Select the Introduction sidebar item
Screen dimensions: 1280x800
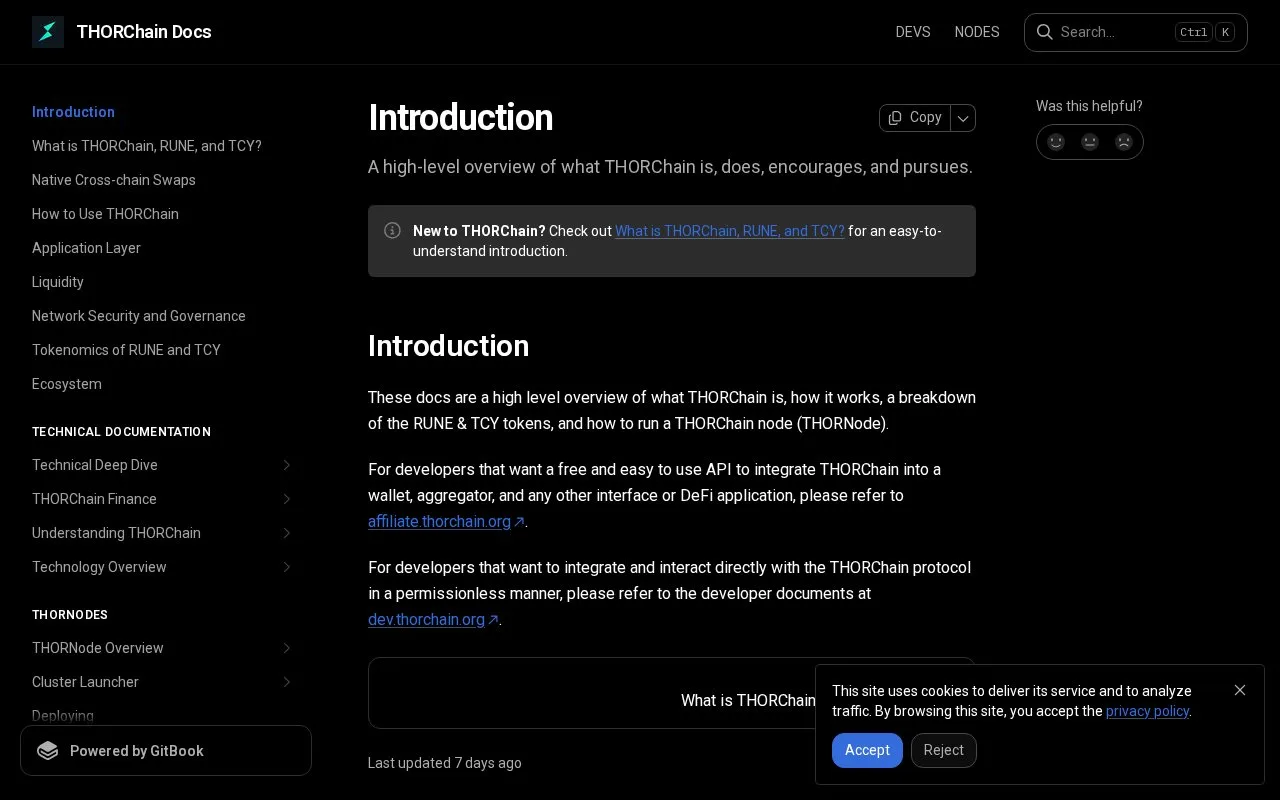(73, 112)
